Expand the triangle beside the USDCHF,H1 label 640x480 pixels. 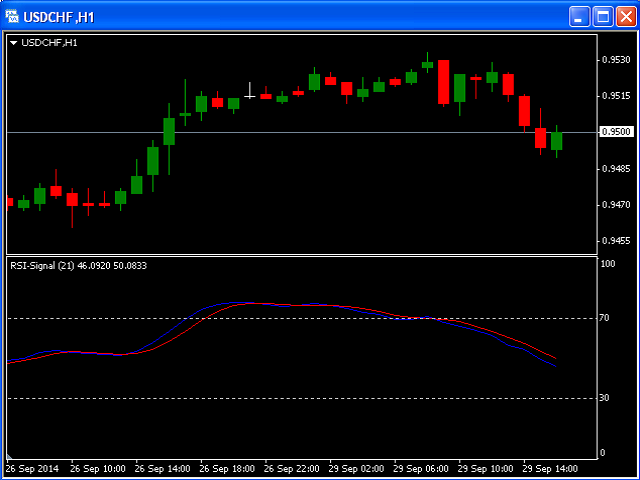13,43
